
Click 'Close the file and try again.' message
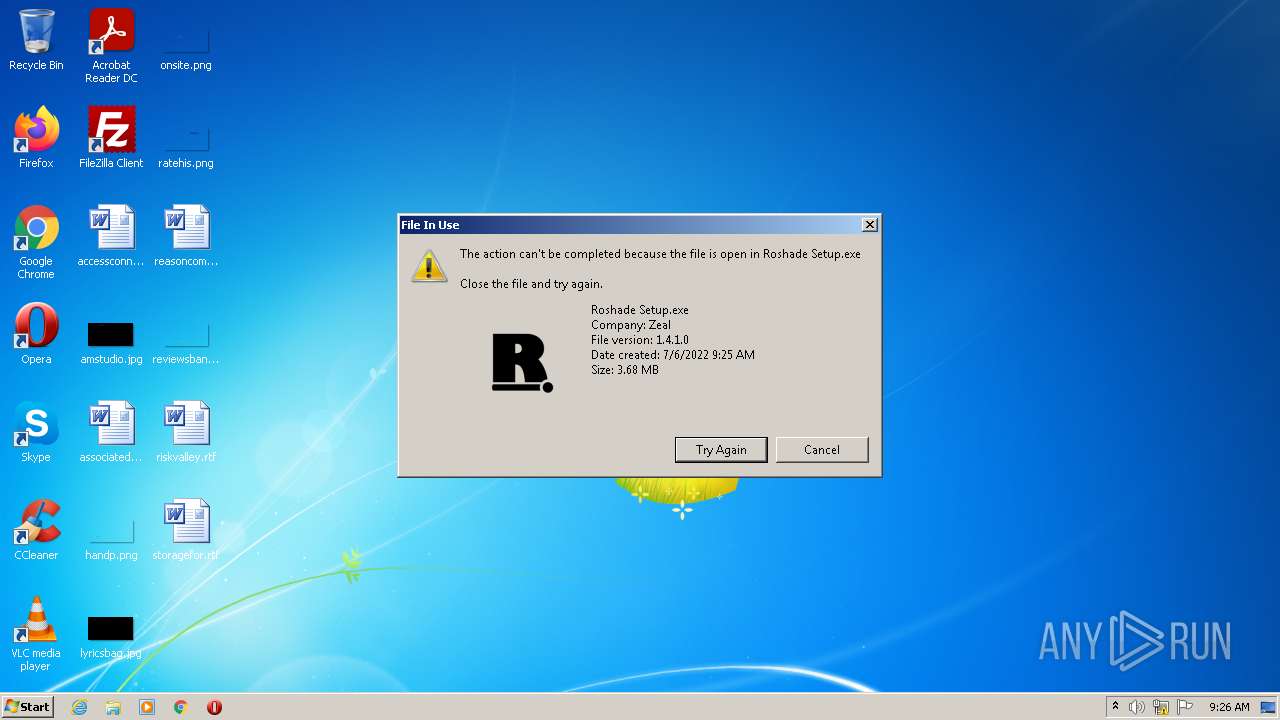tap(531, 284)
